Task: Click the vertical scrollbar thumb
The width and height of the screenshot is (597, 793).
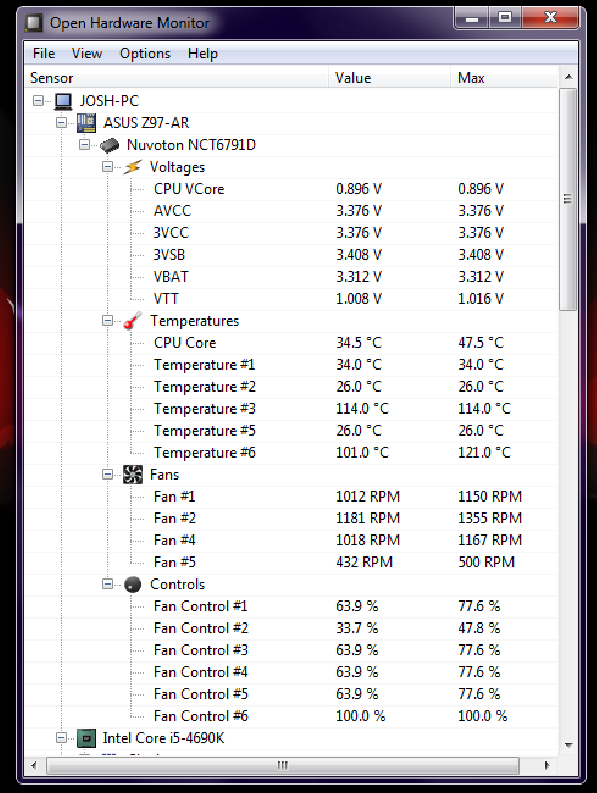Action: tap(568, 199)
